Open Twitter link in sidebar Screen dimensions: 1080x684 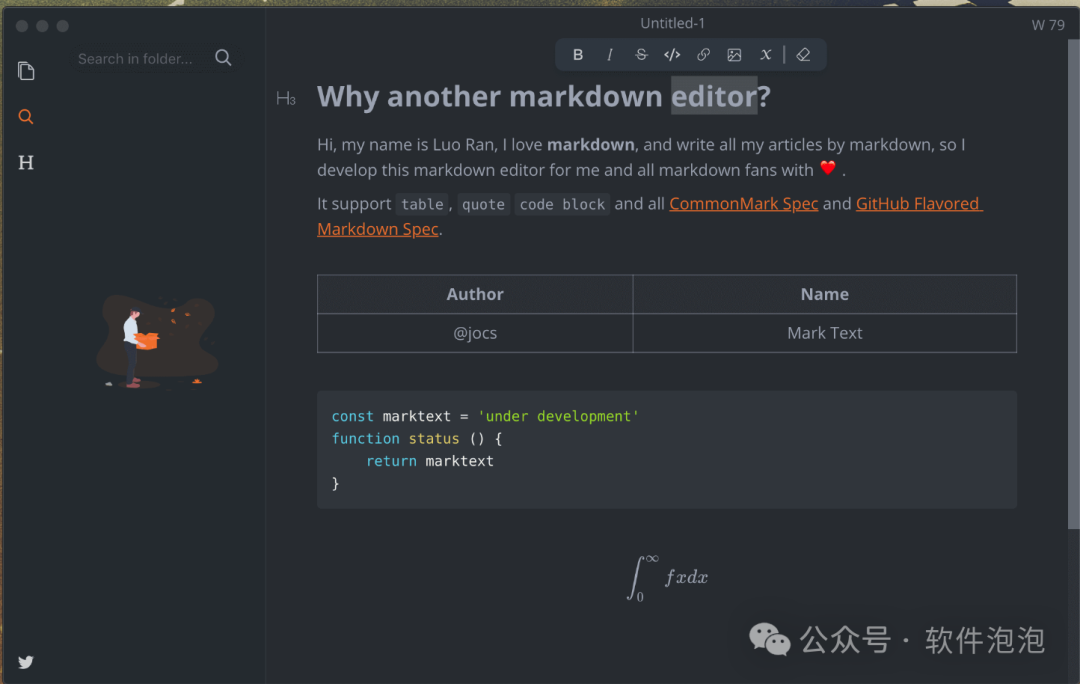[26, 662]
